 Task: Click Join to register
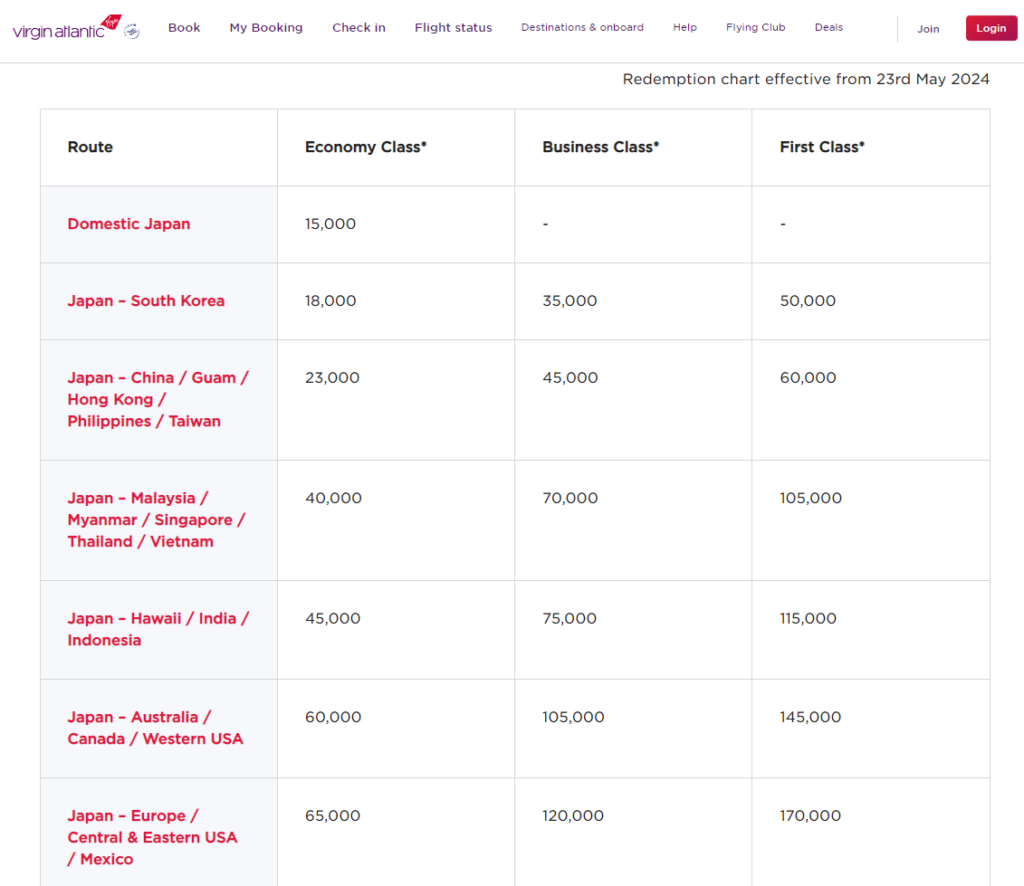tap(928, 29)
